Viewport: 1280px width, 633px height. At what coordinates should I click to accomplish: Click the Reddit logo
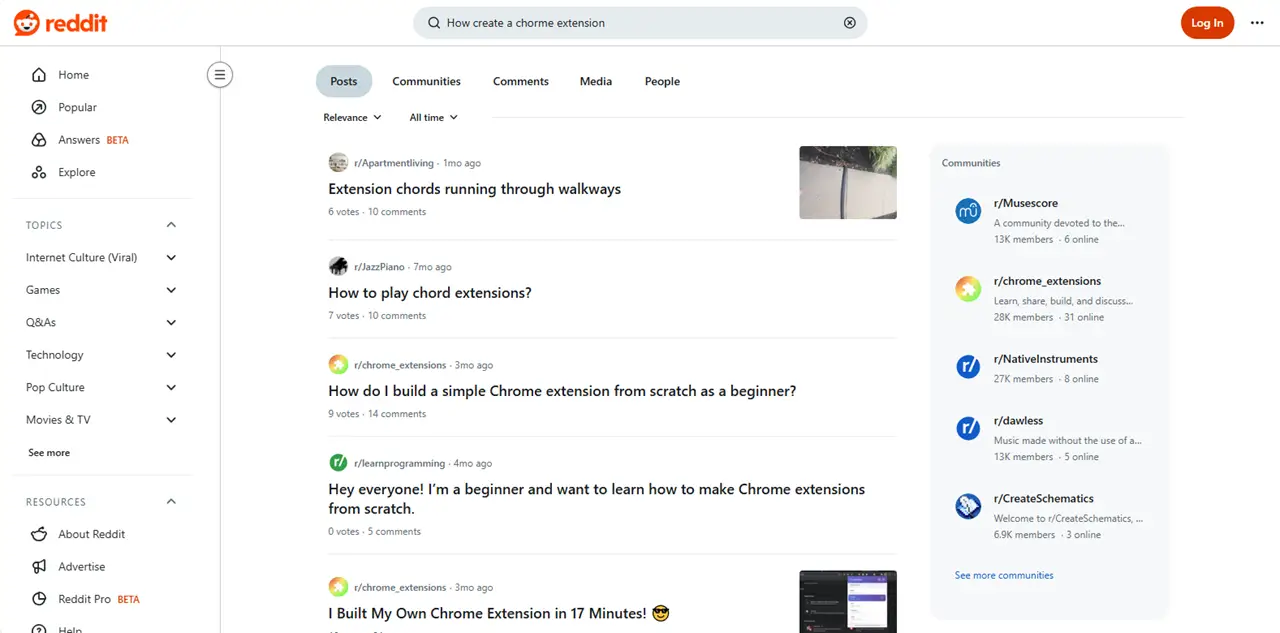point(61,23)
